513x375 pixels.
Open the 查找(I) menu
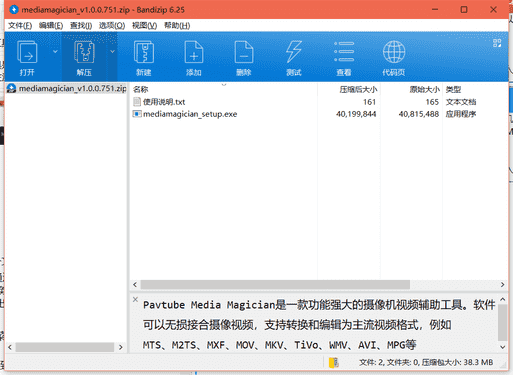81,26
